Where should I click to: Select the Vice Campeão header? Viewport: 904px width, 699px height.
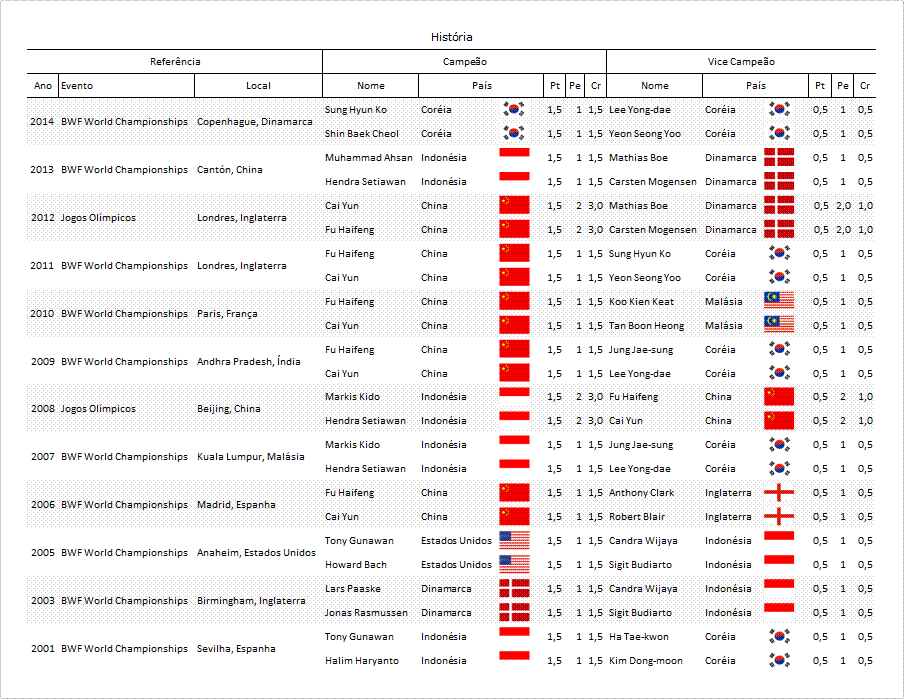pos(741,62)
